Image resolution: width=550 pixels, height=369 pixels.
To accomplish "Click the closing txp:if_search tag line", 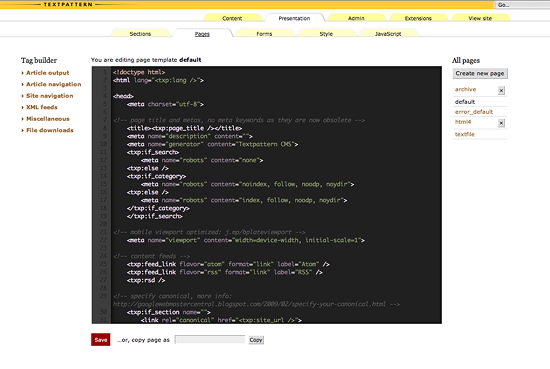I will [x=155, y=216].
